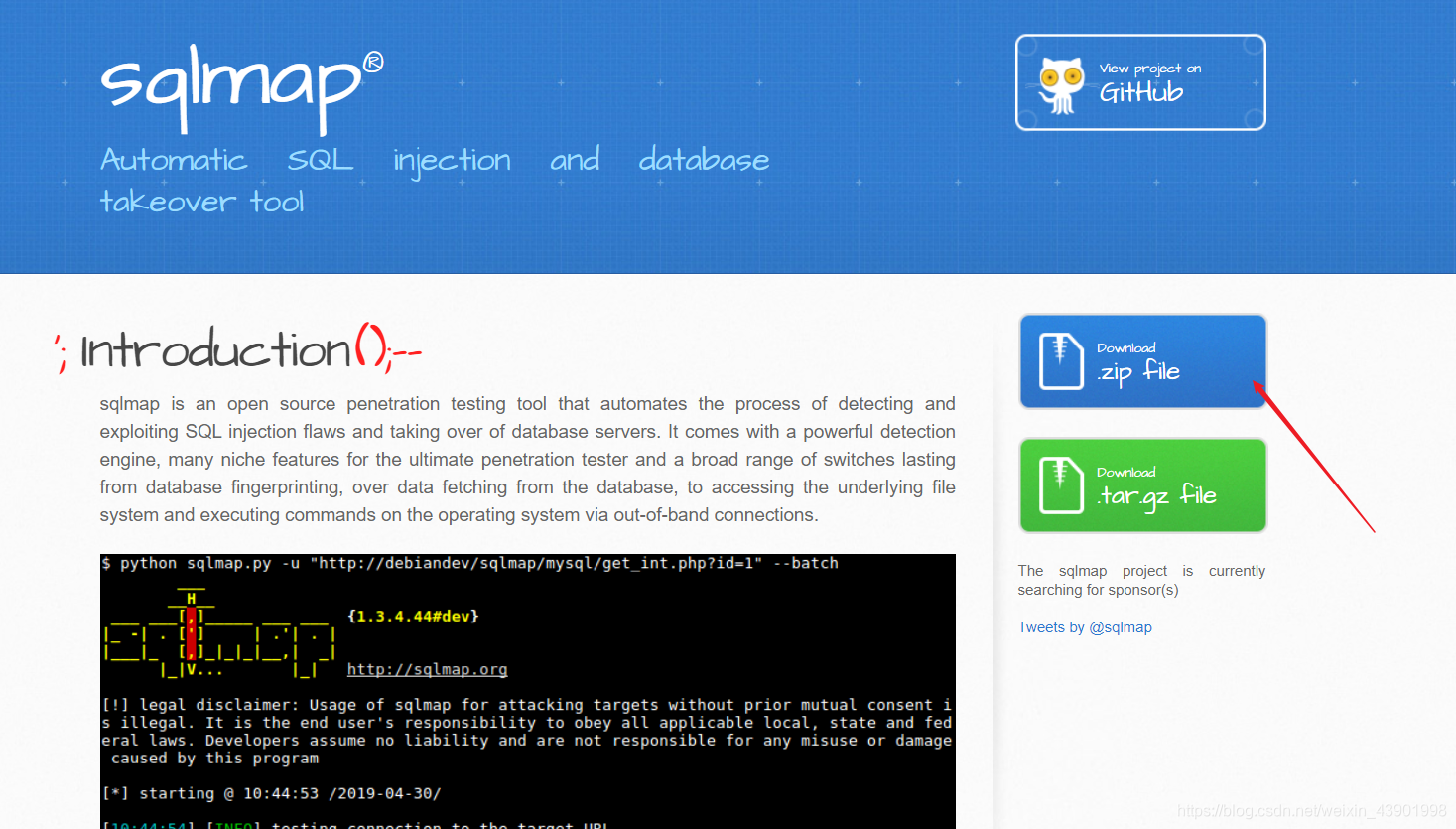Click the registered trademark symbol beside sqlmap
This screenshot has height=829, width=1456.
(x=373, y=63)
